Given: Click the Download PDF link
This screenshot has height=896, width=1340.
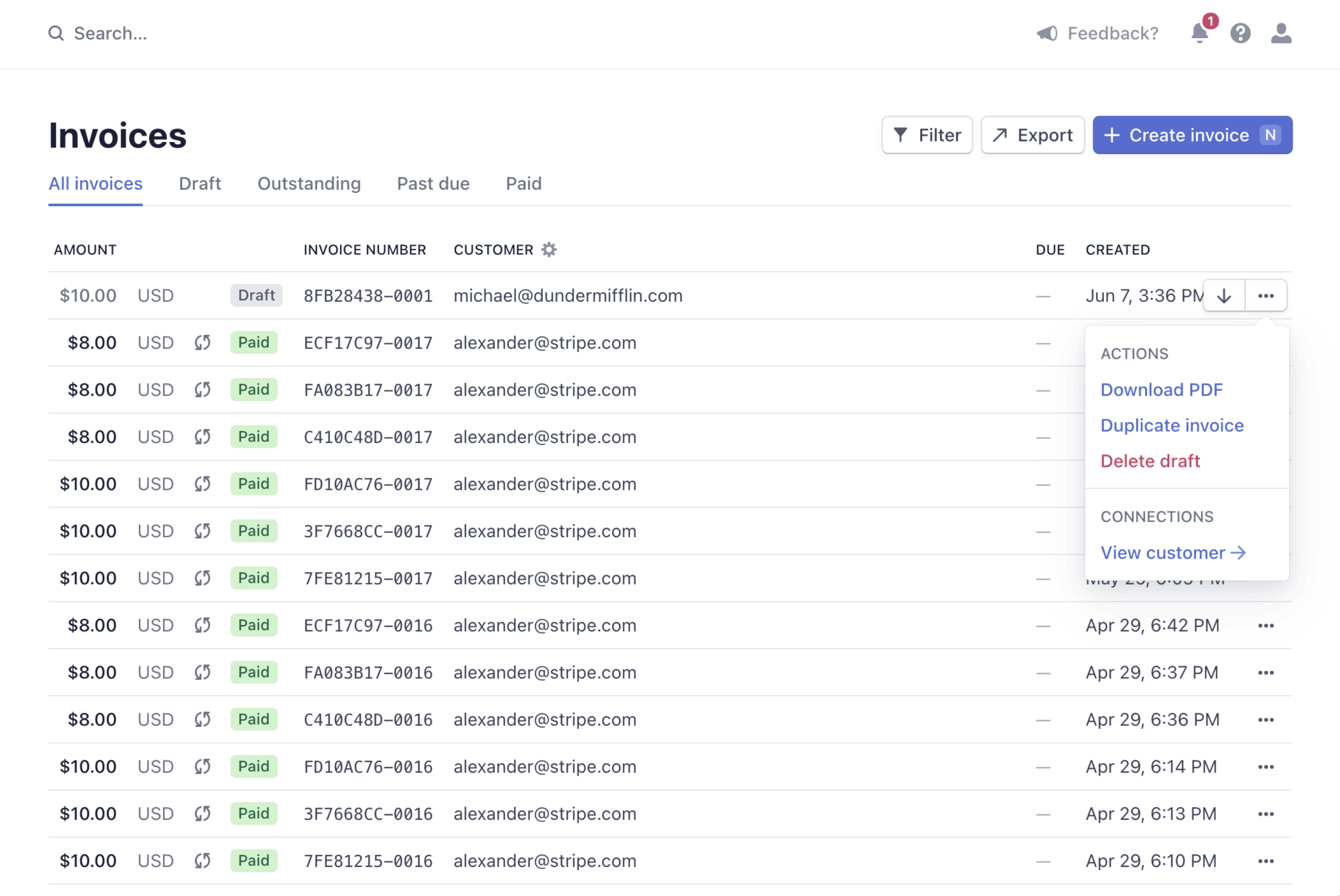Looking at the screenshot, I should 1162,389.
